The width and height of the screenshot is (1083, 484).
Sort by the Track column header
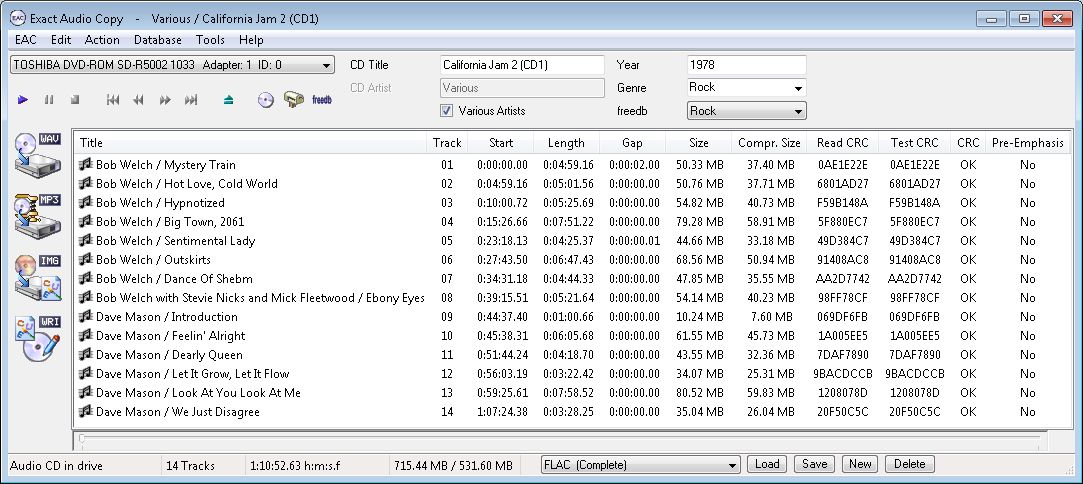(447, 143)
